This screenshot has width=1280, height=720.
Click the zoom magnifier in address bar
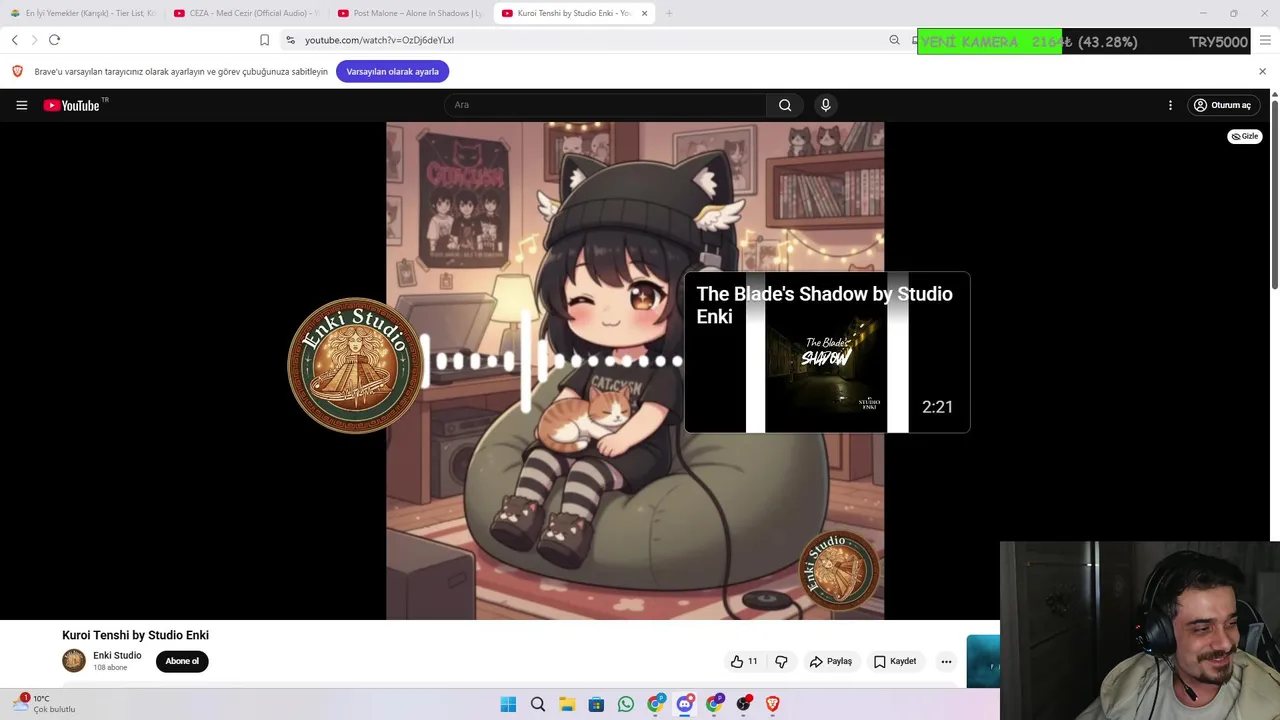click(x=894, y=40)
